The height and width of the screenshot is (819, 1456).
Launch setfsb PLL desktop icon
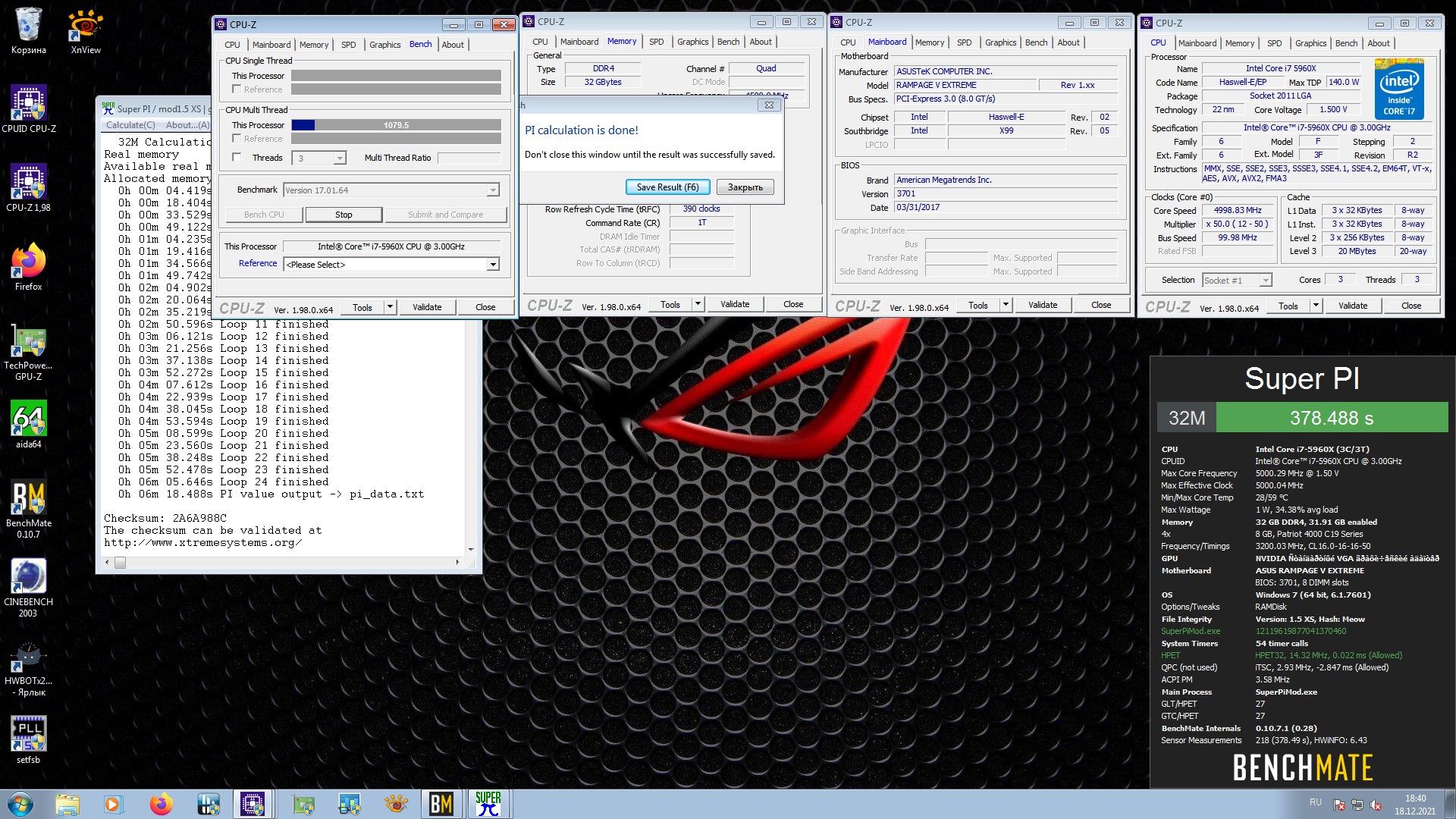tap(28, 739)
